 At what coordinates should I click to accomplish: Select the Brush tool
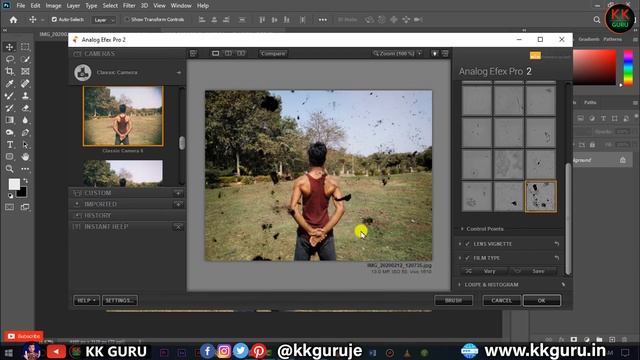[9, 96]
